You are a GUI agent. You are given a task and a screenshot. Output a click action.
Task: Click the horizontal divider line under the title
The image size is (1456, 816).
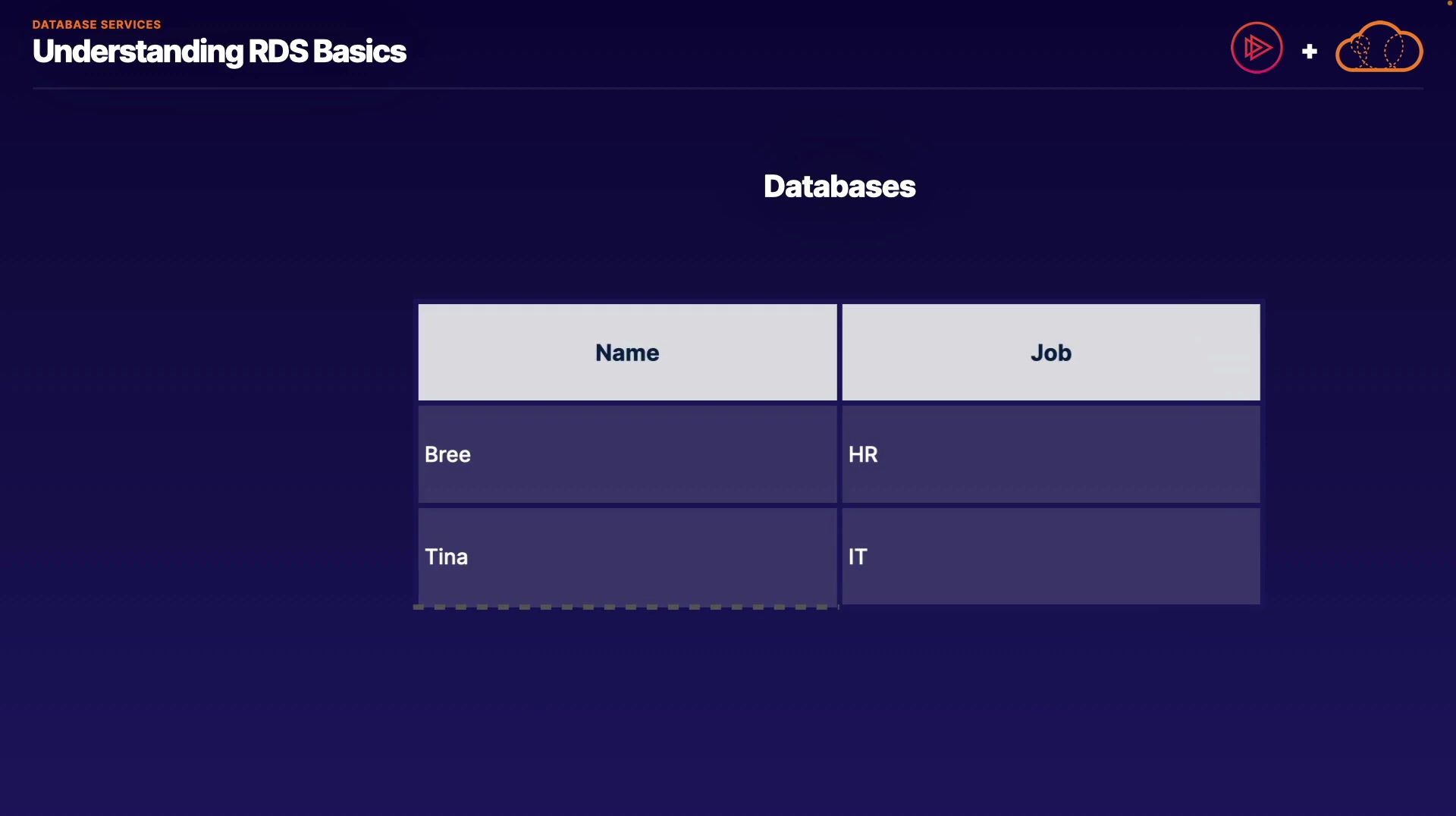tap(728, 89)
